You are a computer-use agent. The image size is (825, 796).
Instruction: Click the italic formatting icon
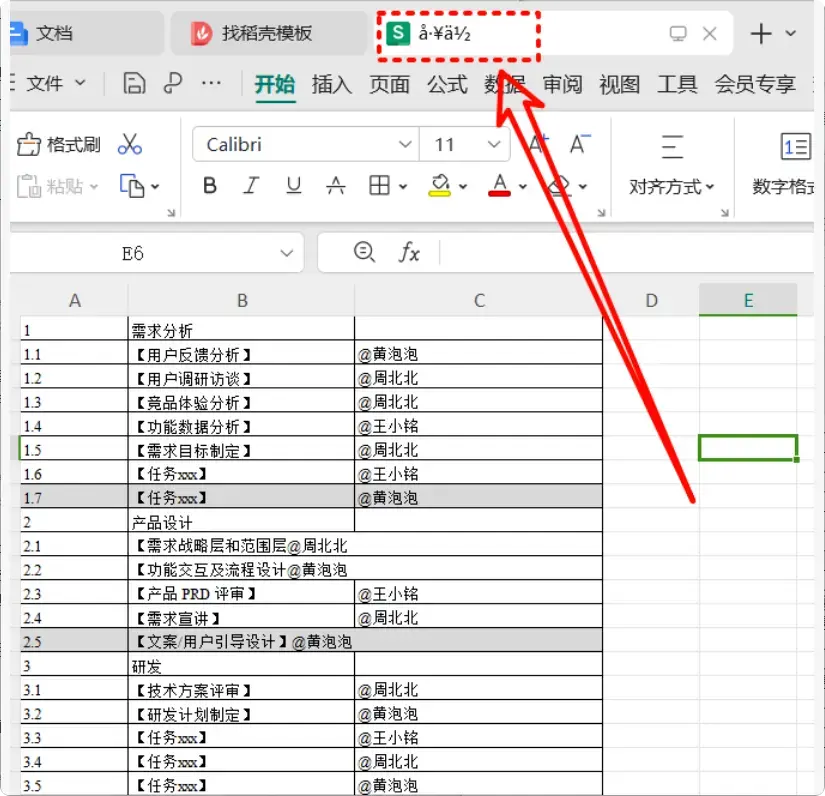tap(248, 186)
